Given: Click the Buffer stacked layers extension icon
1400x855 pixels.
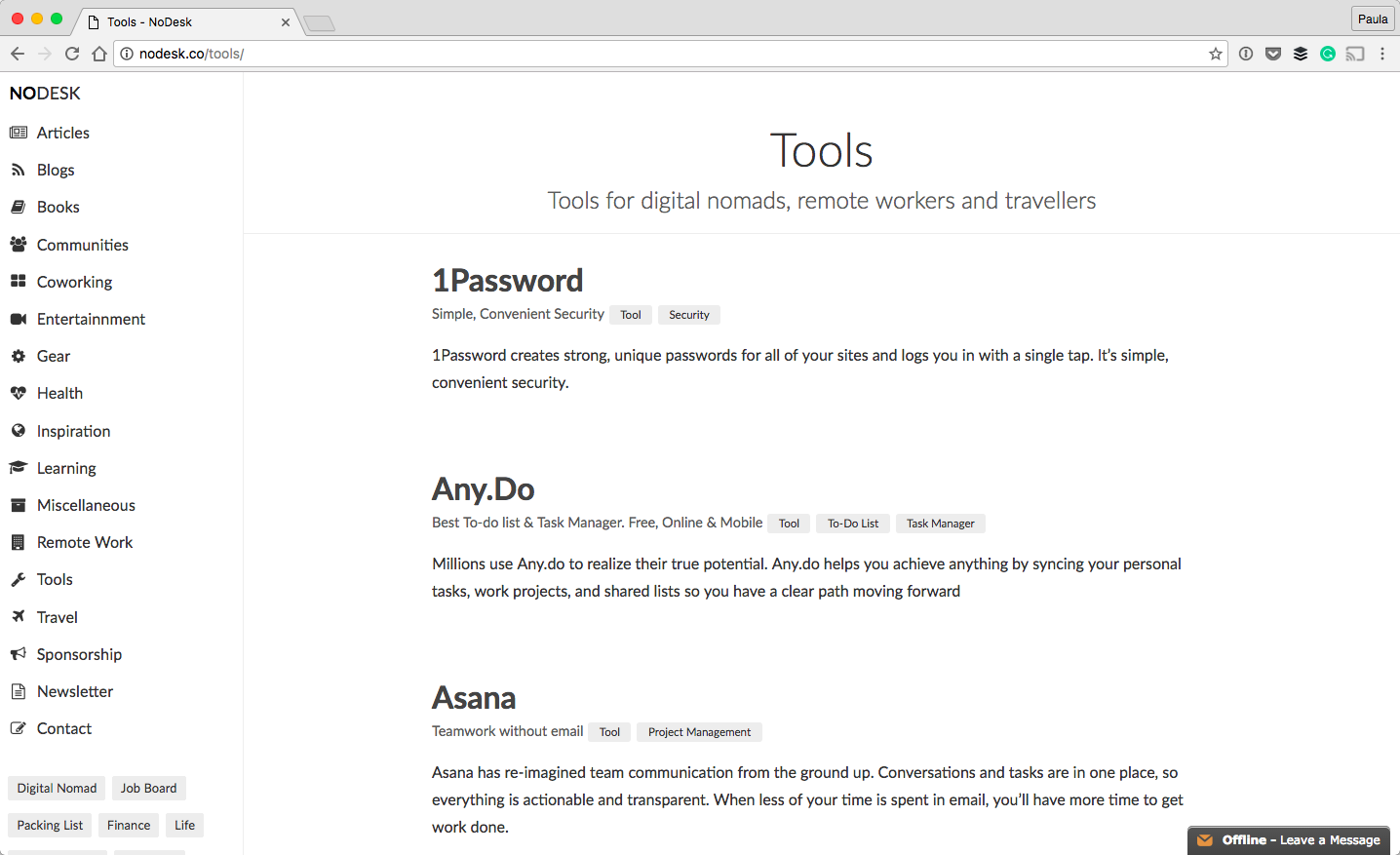Looking at the screenshot, I should click(x=1301, y=54).
